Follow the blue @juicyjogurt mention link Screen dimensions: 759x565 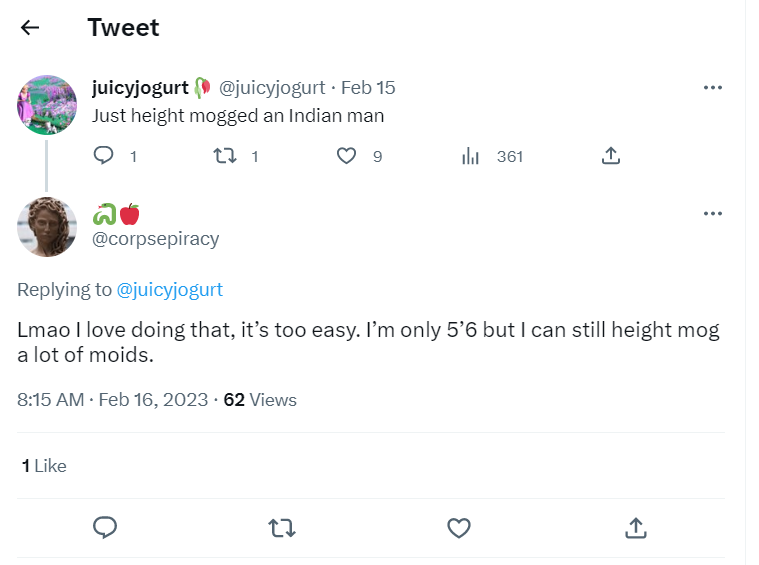169,290
